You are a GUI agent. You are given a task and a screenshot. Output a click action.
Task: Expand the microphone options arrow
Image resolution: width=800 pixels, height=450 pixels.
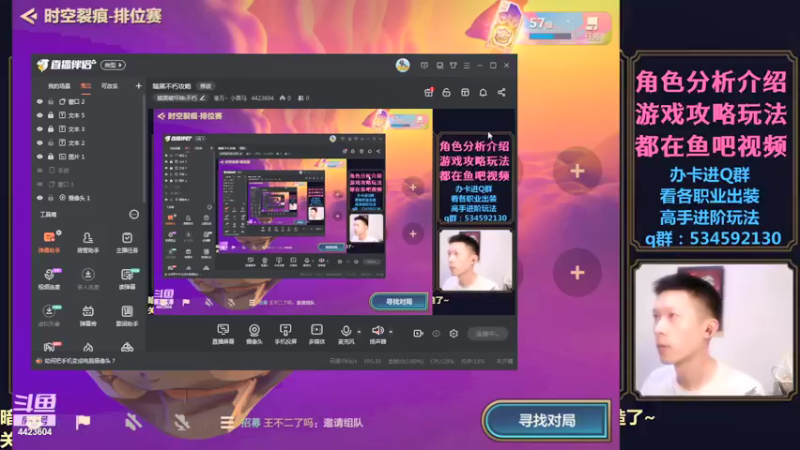(x=359, y=332)
